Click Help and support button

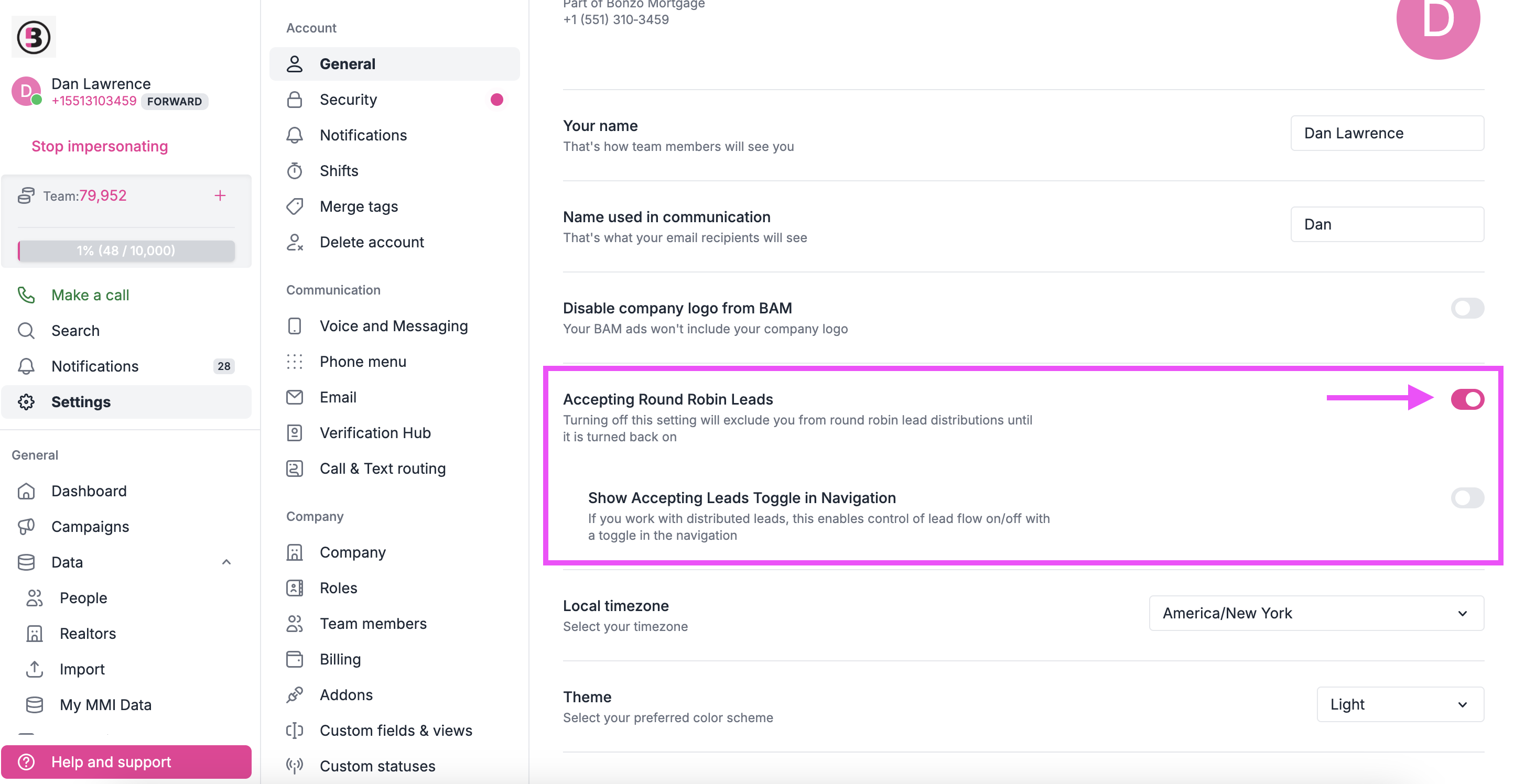[126, 761]
